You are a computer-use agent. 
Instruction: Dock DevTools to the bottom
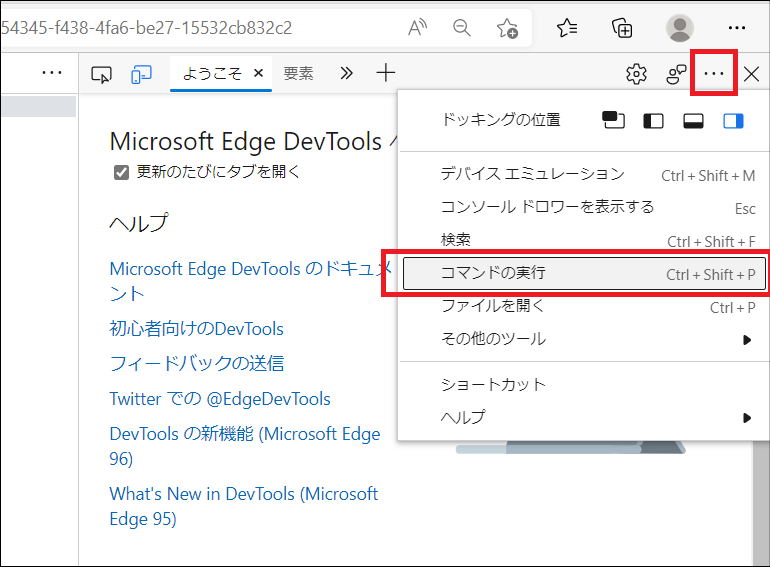click(x=693, y=121)
